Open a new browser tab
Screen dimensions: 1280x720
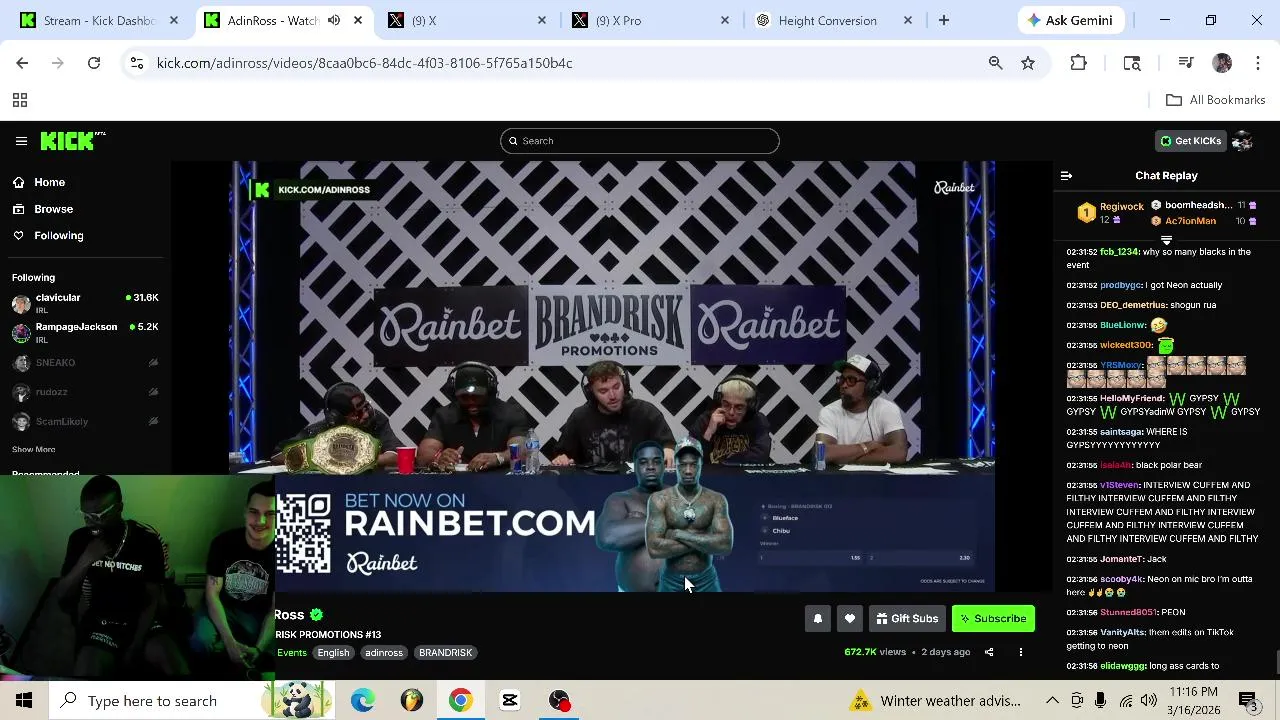[x=944, y=20]
